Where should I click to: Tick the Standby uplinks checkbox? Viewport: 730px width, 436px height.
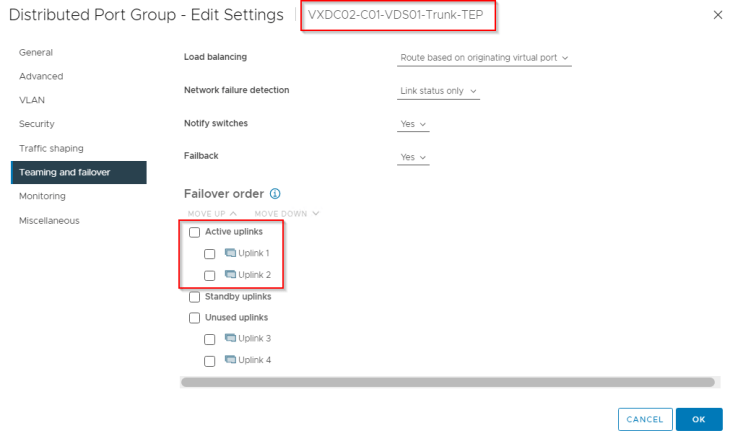pyautogui.click(x=195, y=297)
